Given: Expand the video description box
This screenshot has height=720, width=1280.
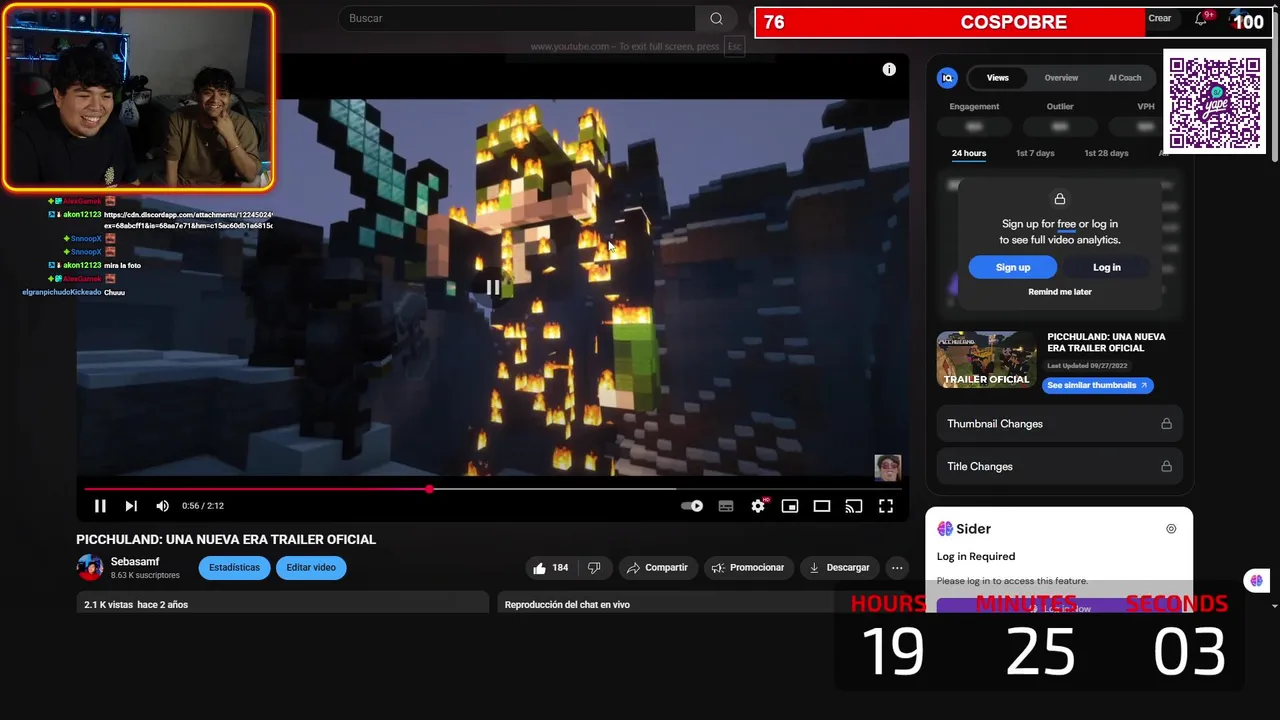Looking at the screenshot, I should (282, 604).
